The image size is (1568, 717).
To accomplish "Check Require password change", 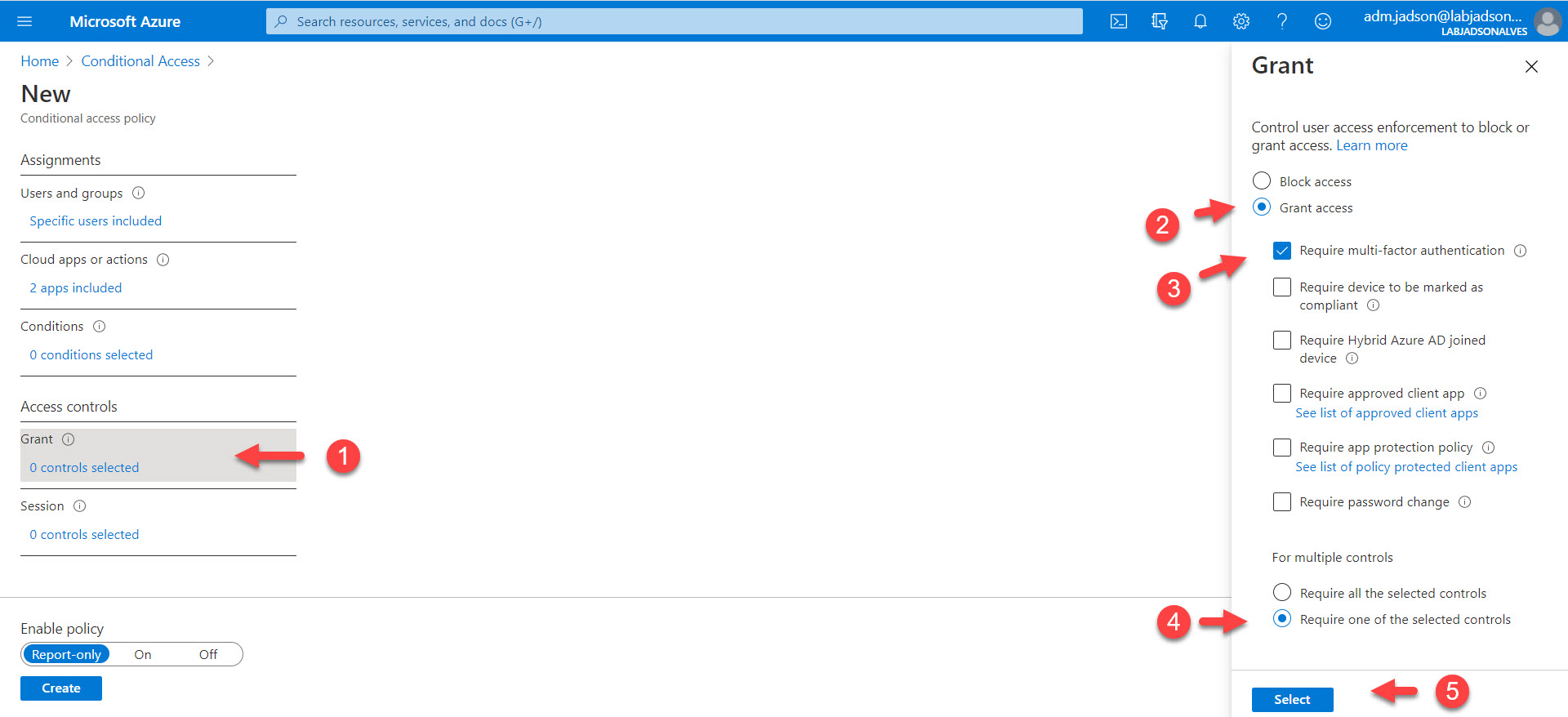I will (x=1282, y=501).
